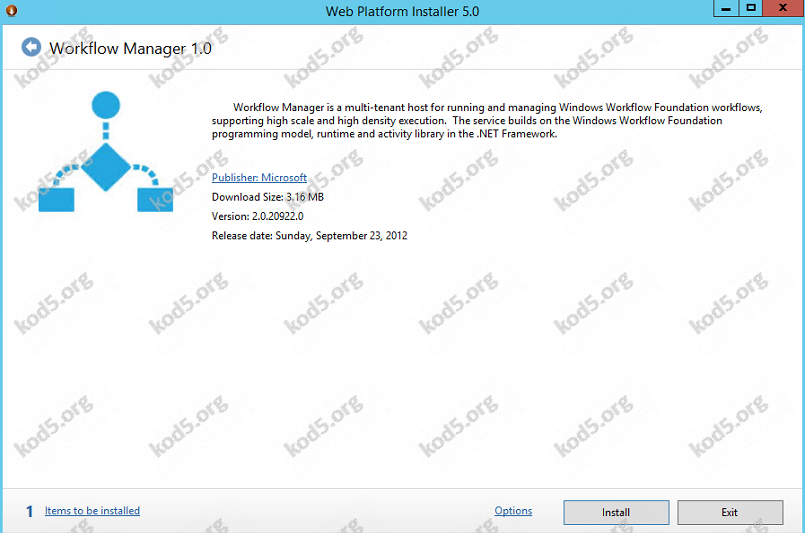The width and height of the screenshot is (805, 533).
Task: Click the Workflow Manager 1.0 heading
Action: click(x=130, y=48)
